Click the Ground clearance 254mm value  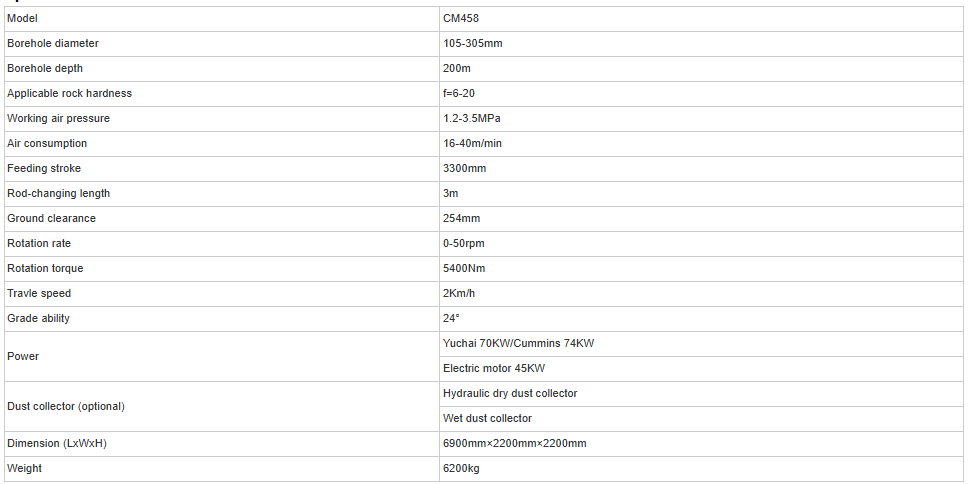(x=461, y=219)
